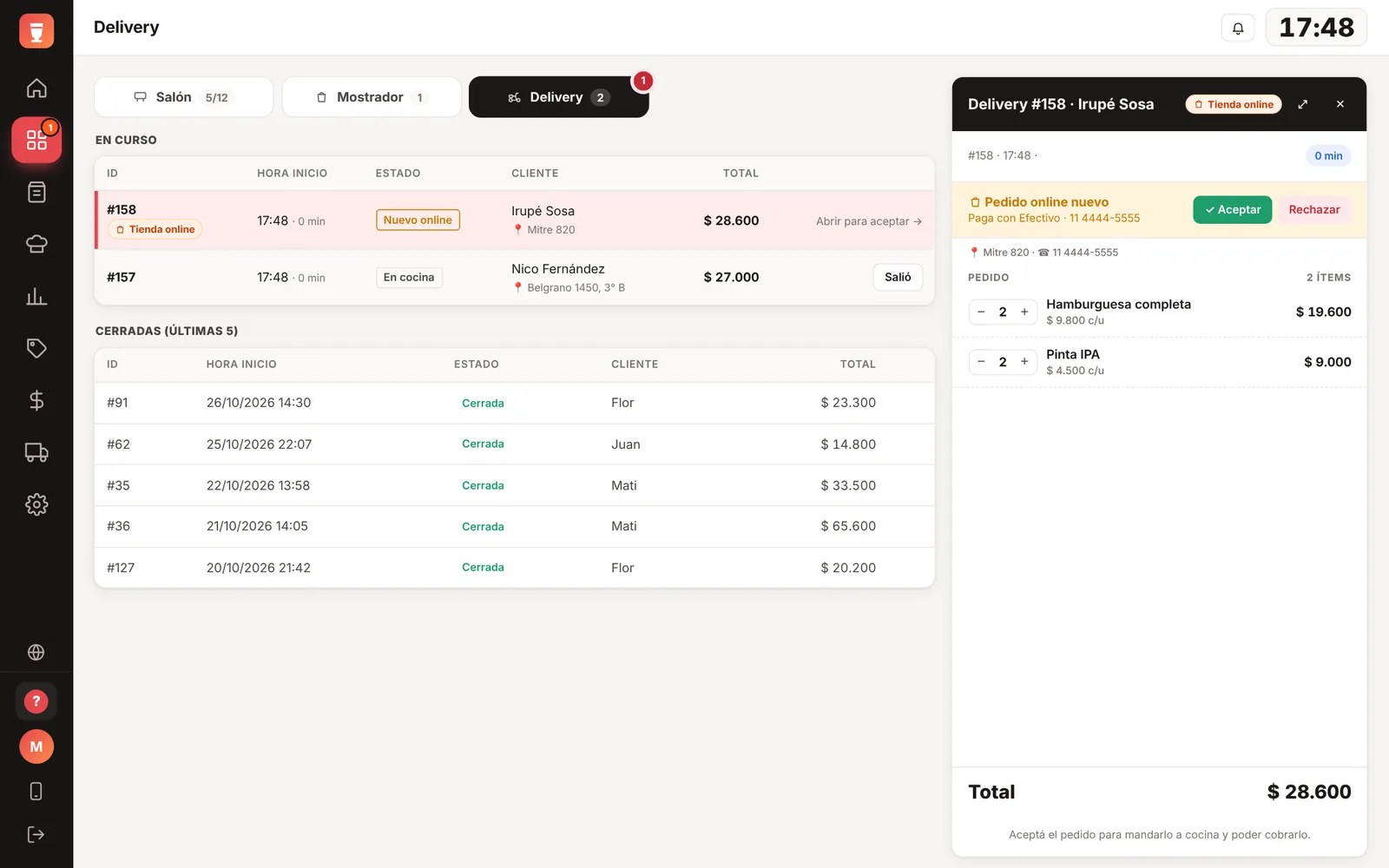1389x868 pixels.
Task: Open the red help question mark
Action: click(x=36, y=701)
